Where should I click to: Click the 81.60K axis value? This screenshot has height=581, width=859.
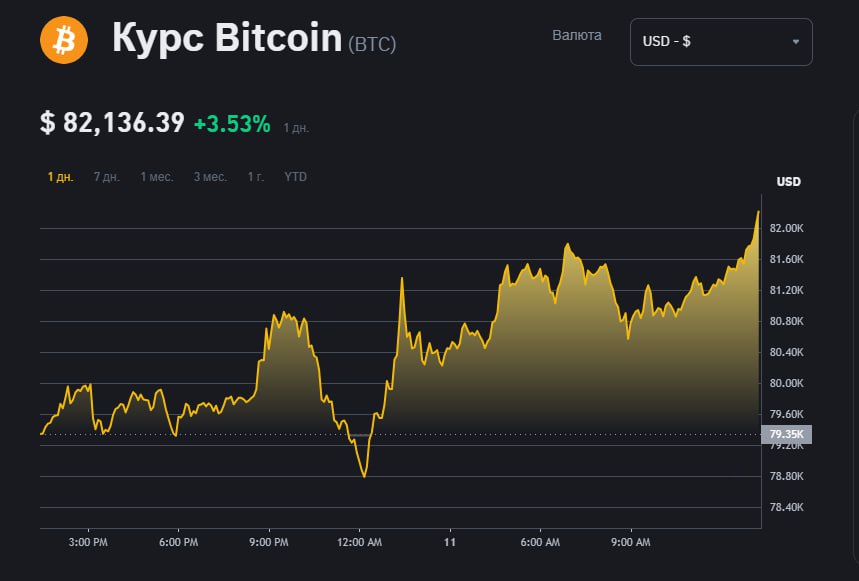(786, 259)
